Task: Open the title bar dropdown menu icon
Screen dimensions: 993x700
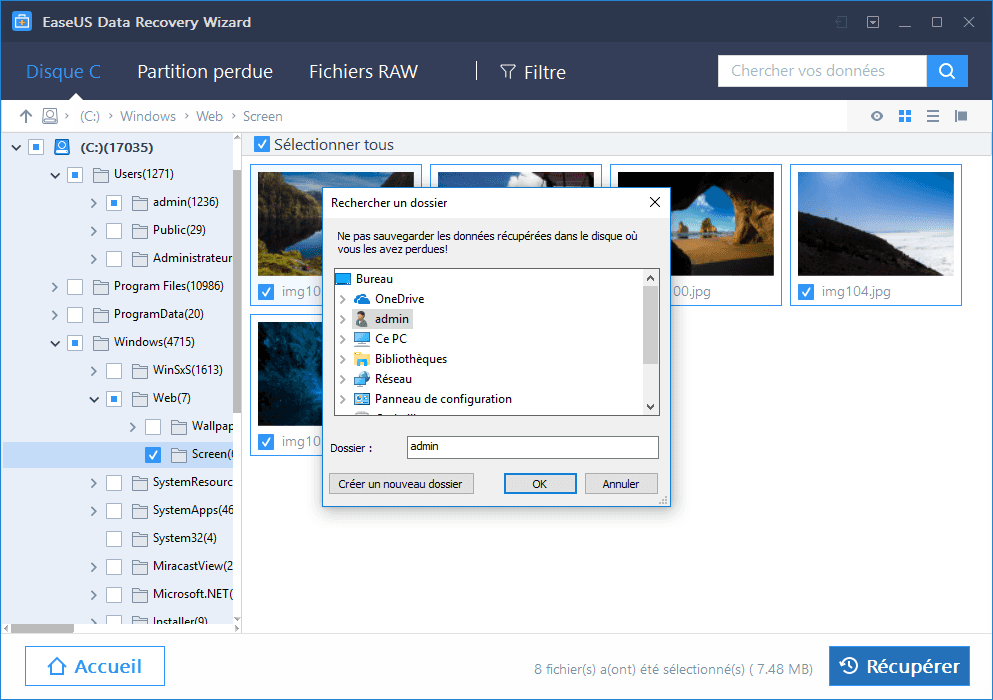Action: point(873,22)
